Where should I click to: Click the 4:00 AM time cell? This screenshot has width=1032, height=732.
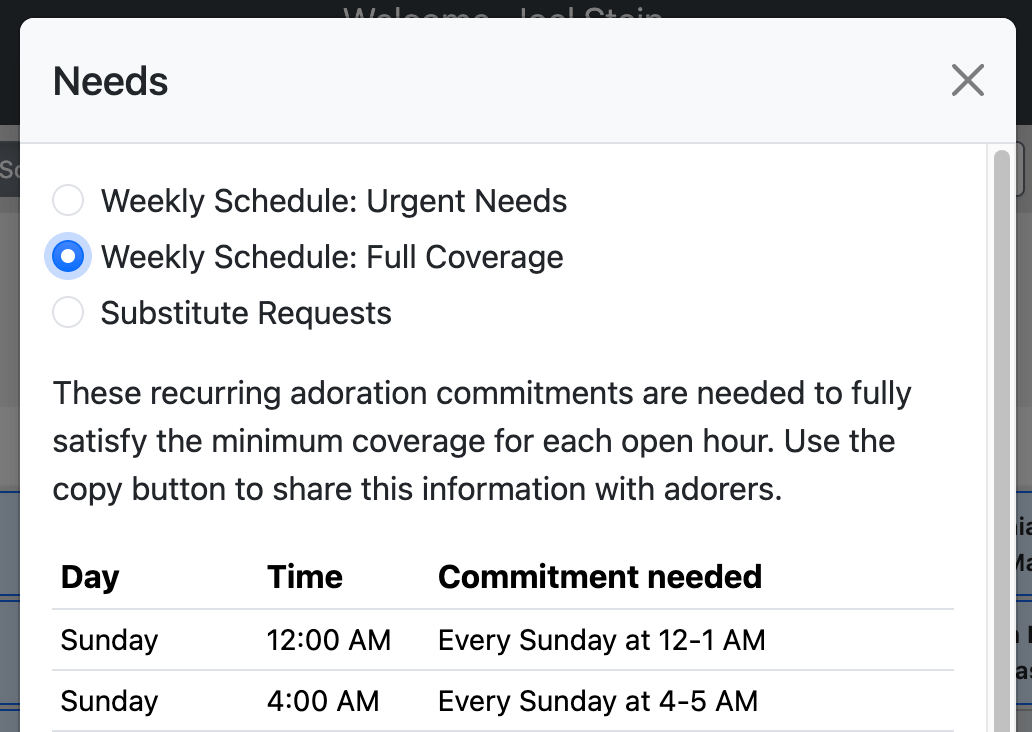[323, 701]
